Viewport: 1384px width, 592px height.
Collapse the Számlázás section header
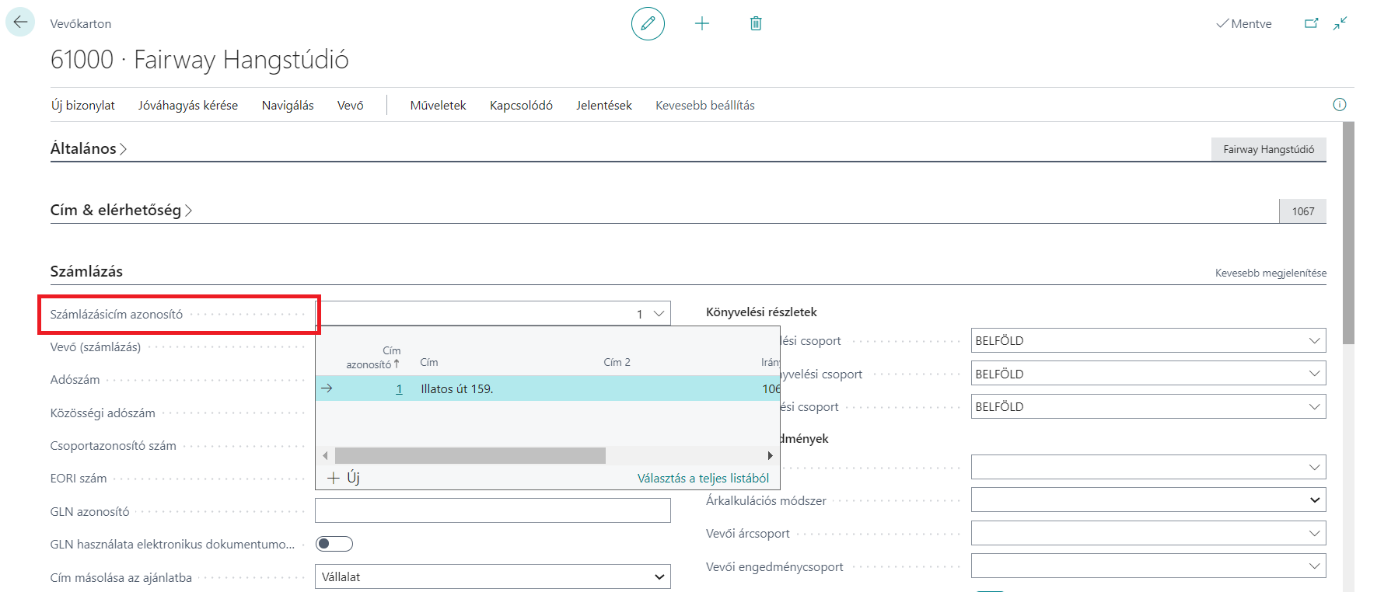86,271
